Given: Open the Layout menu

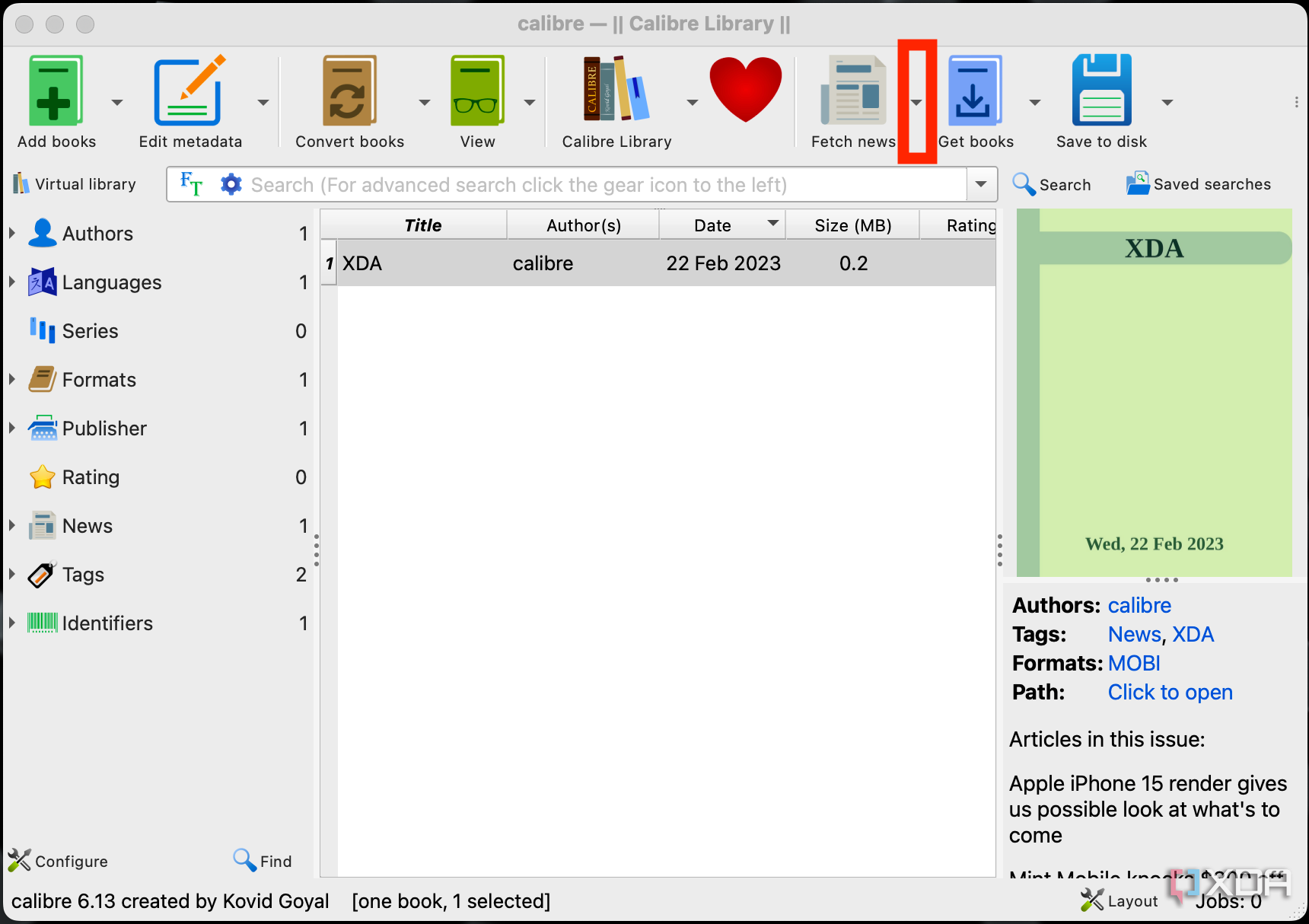Looking at the screenshot, I should (1119, 900).
